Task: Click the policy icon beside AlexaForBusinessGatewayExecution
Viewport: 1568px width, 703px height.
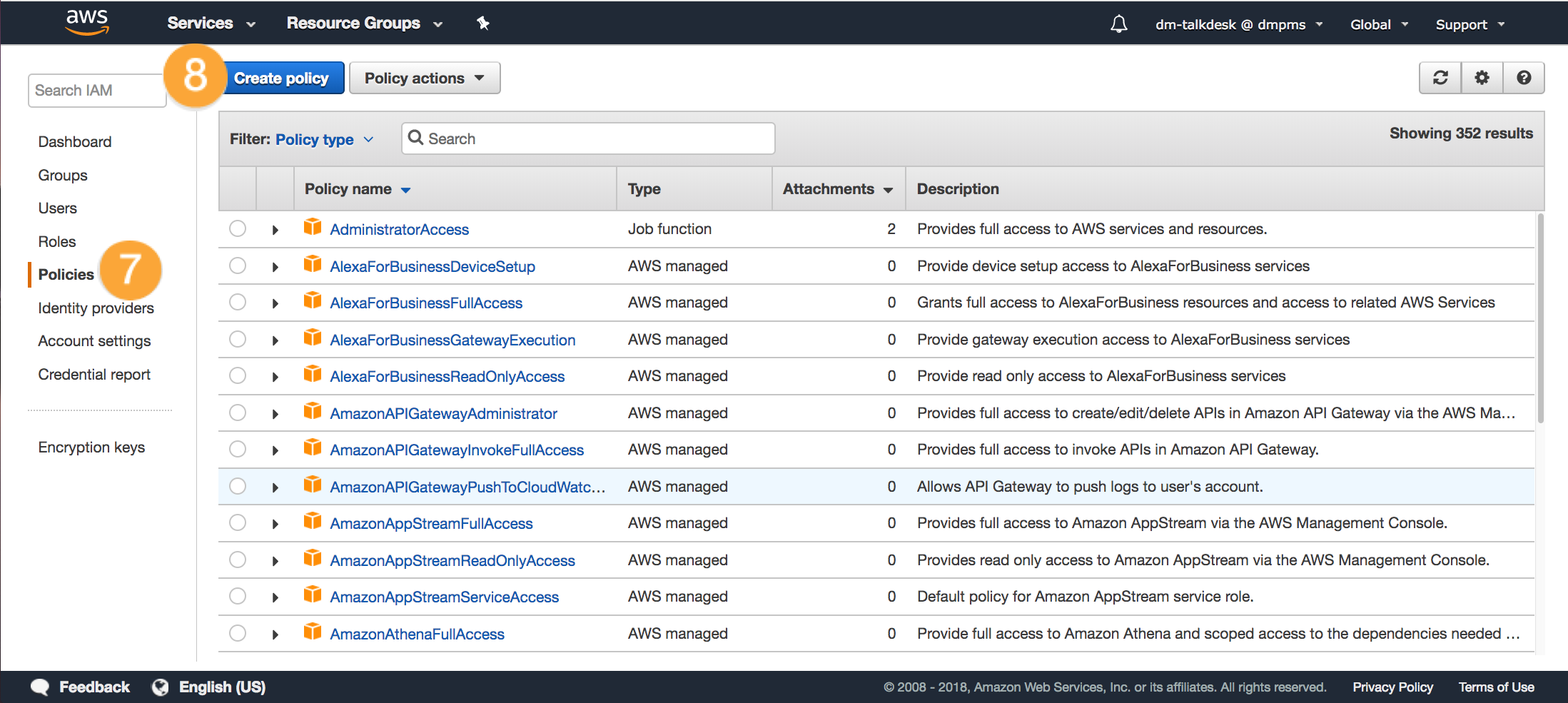Action: tap(313, 338)
